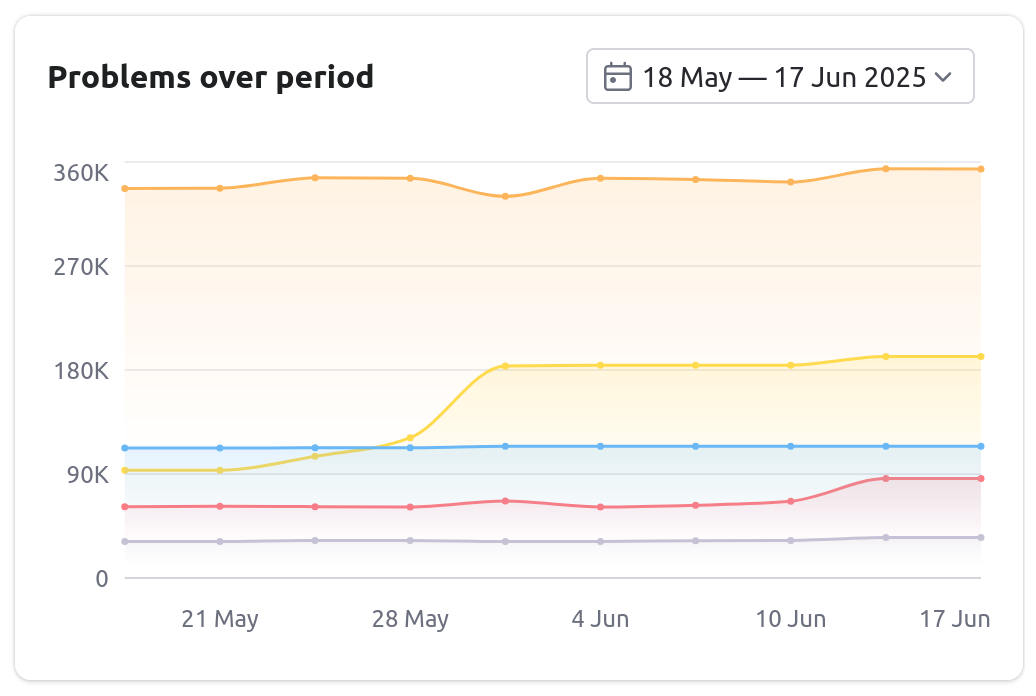This screenshot has width=1036, height=696.
Task: Click the Problems over period title
Action: [x=211, y=77]
